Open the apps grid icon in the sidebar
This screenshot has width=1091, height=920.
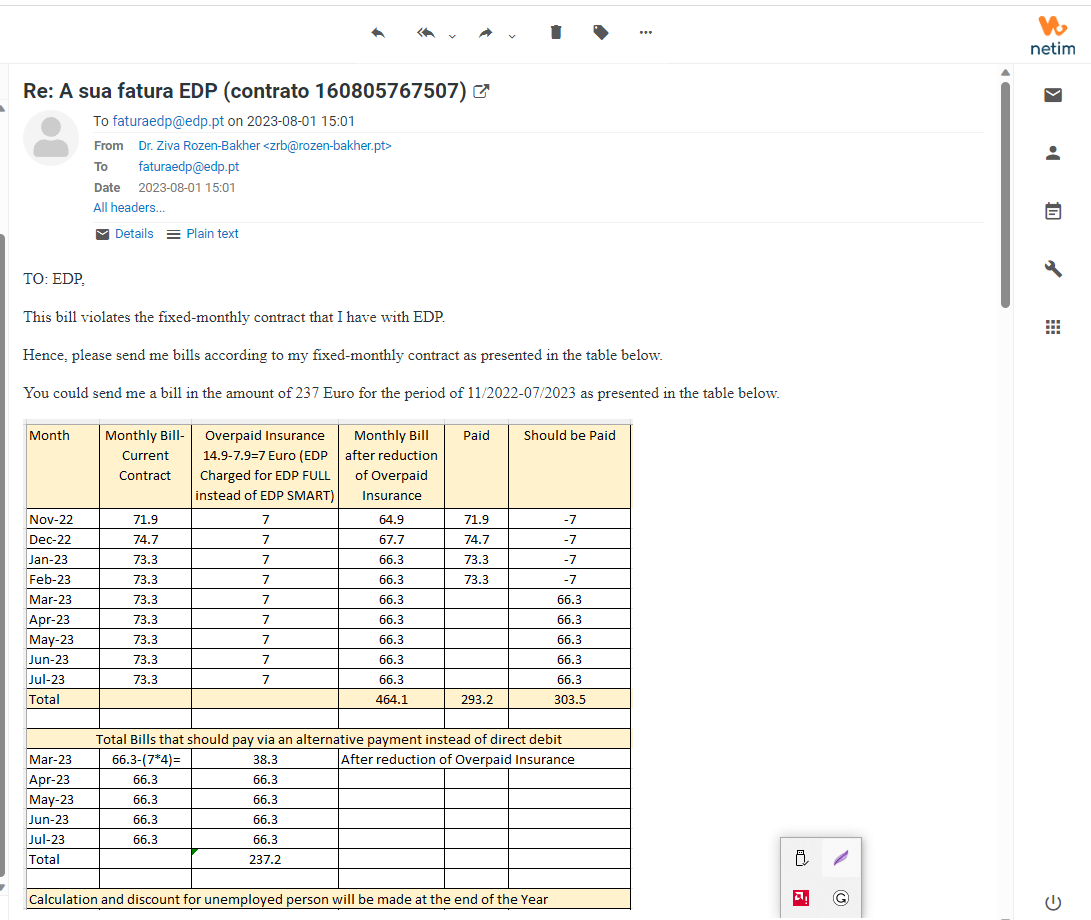(1053, 327)
